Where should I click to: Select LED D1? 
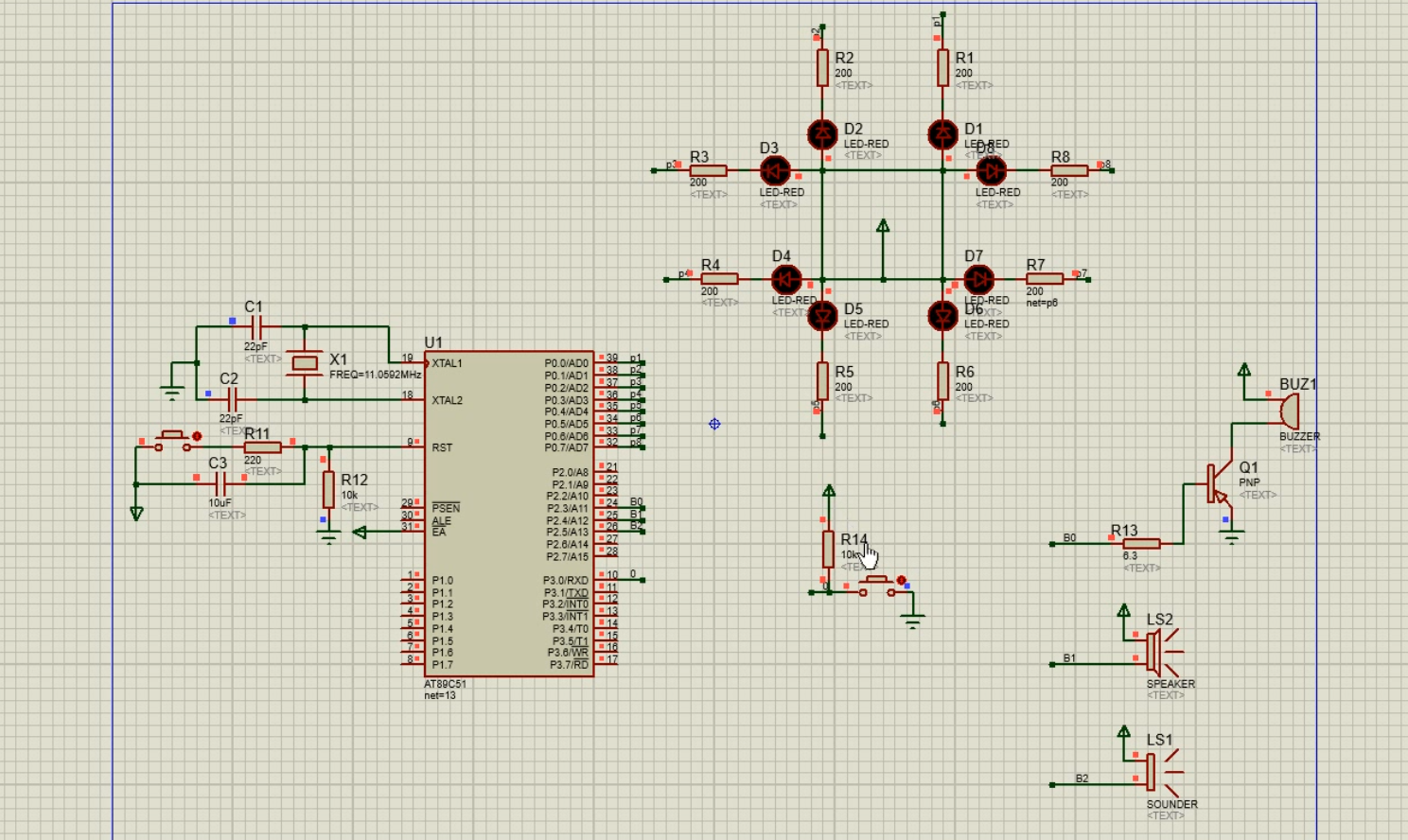(x=942, y=135)
